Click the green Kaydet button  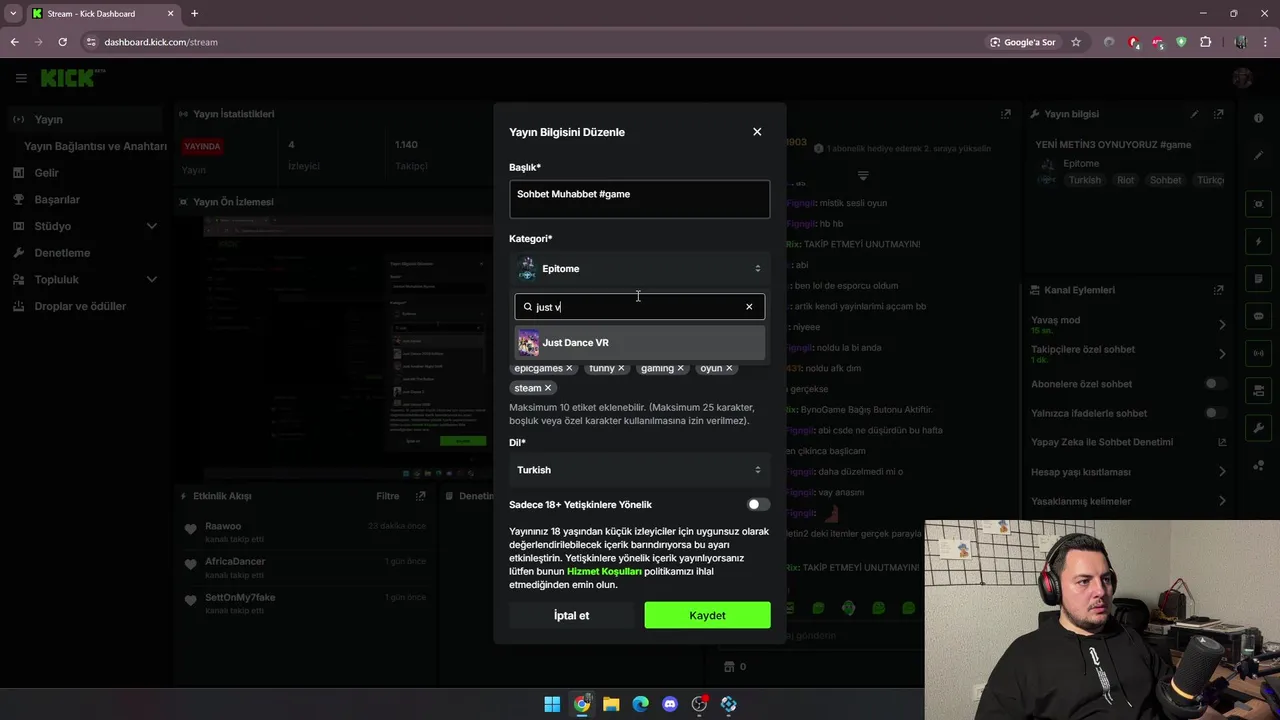[707, 615]
